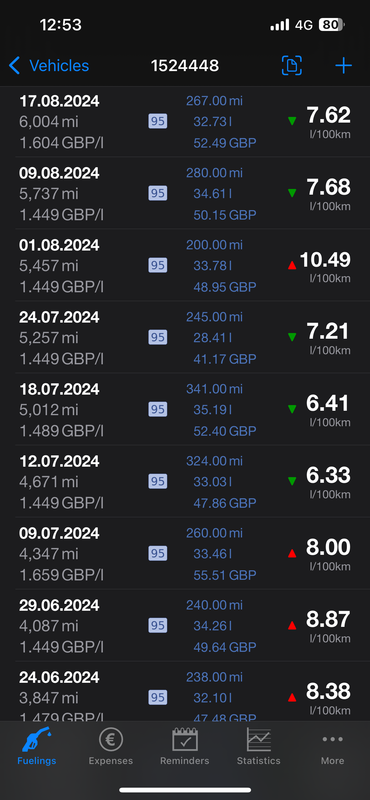
Task: Tap total cost 41.17 GBP
Action: tap(225, 359)
